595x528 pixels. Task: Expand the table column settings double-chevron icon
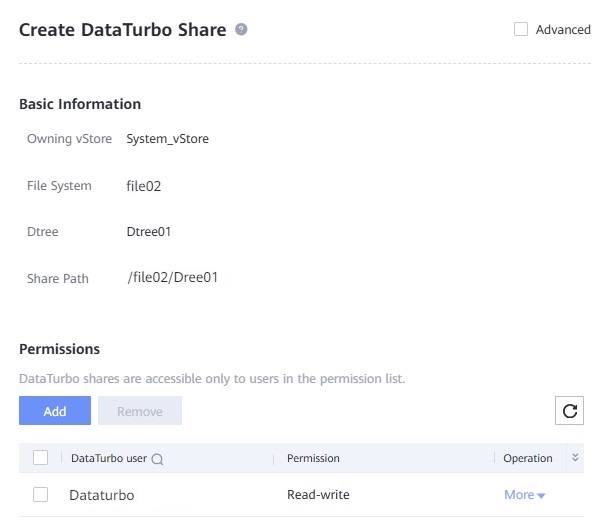pos(575,457)
